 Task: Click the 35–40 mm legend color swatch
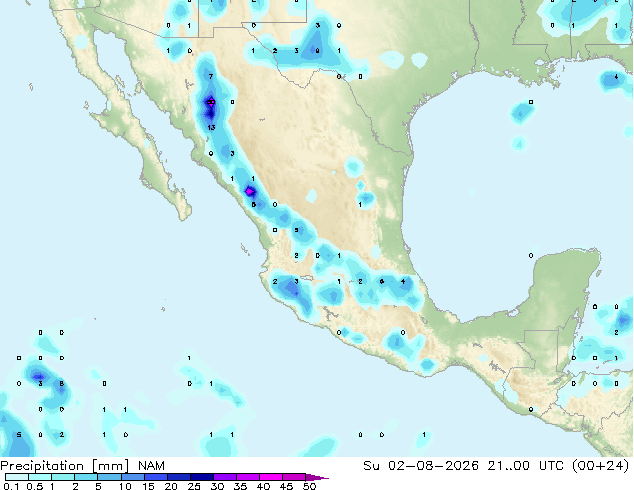(x=247, y=477)
